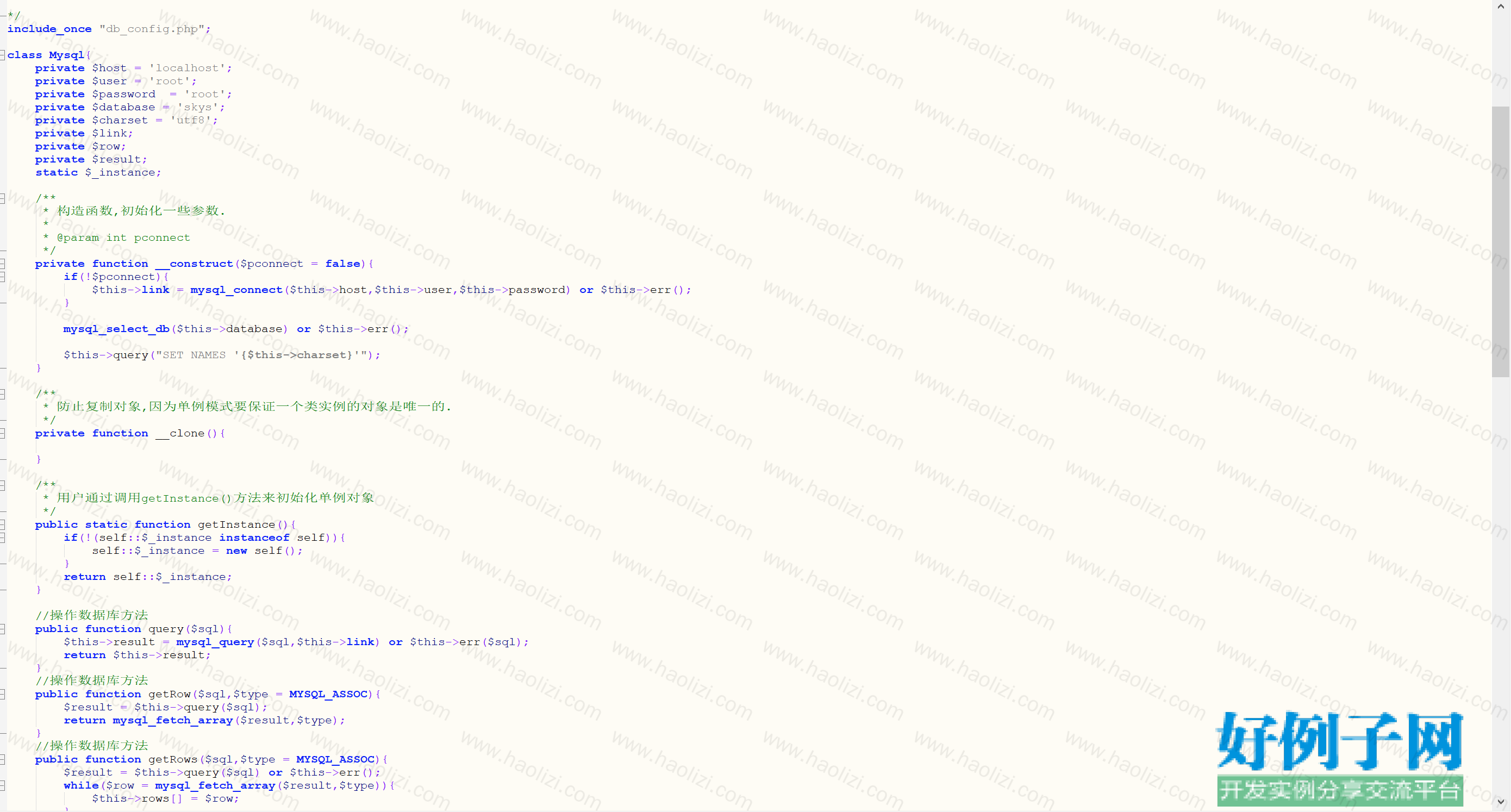Collapse the __construct function fold marker
The width and height of the screenshot is (1511, 812).
coord(2,264)
